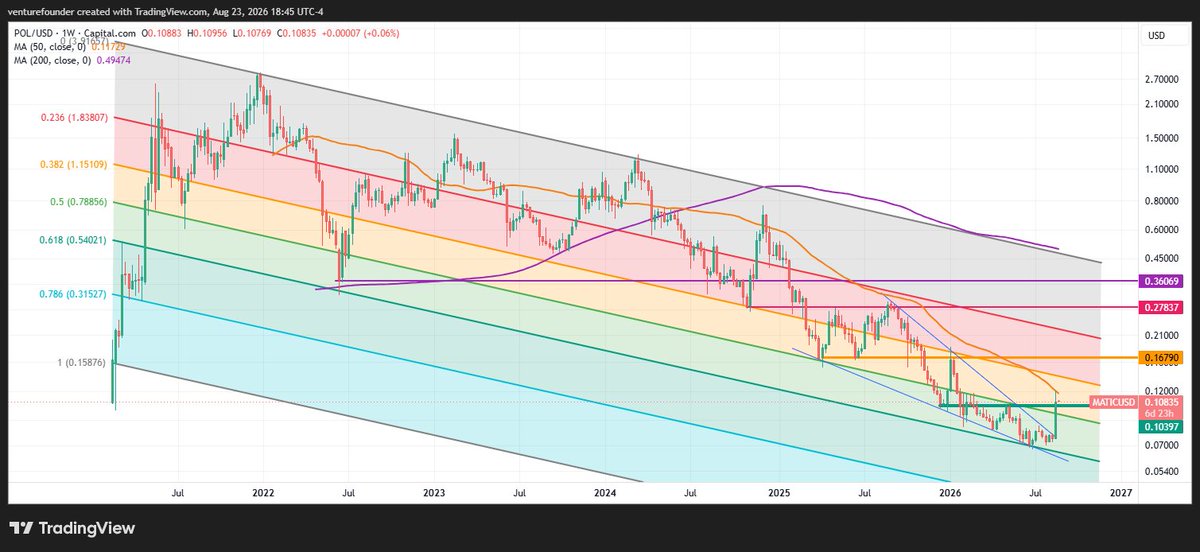
Task: Click the current price label 0.10835
Action: tap(1163, 402)
